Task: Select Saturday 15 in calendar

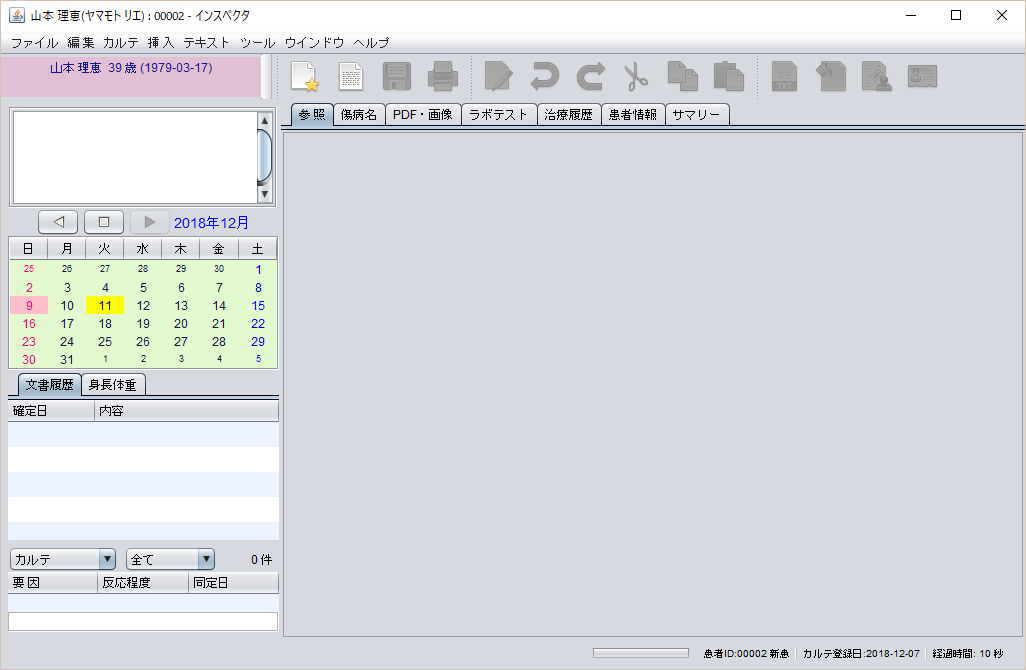Action: (258, 306)
